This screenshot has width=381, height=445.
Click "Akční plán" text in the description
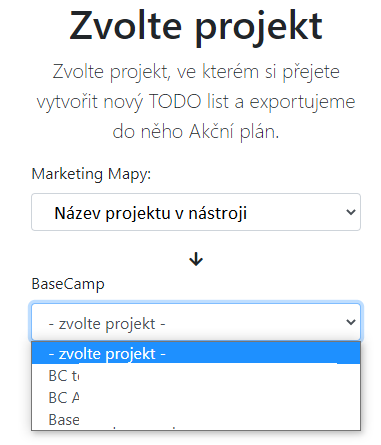click(x=234, y=131)
